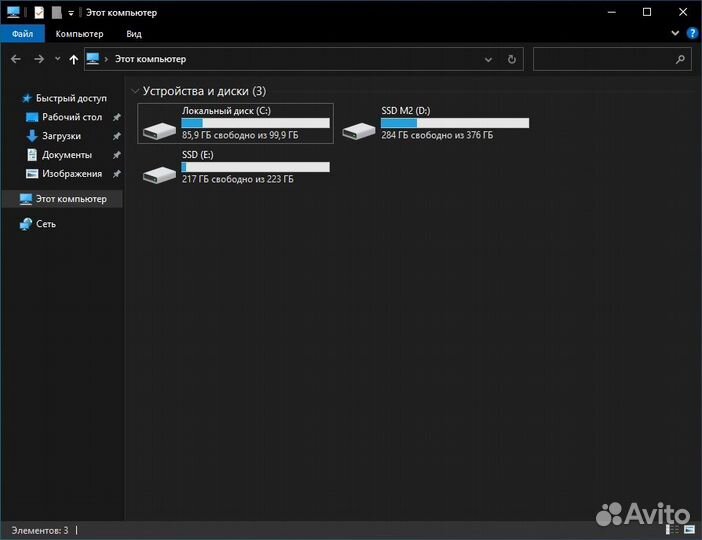Viewport: 702px width, 540px height.
Task: Open Explorer help via the question mark icon
Action: [692, 33]
